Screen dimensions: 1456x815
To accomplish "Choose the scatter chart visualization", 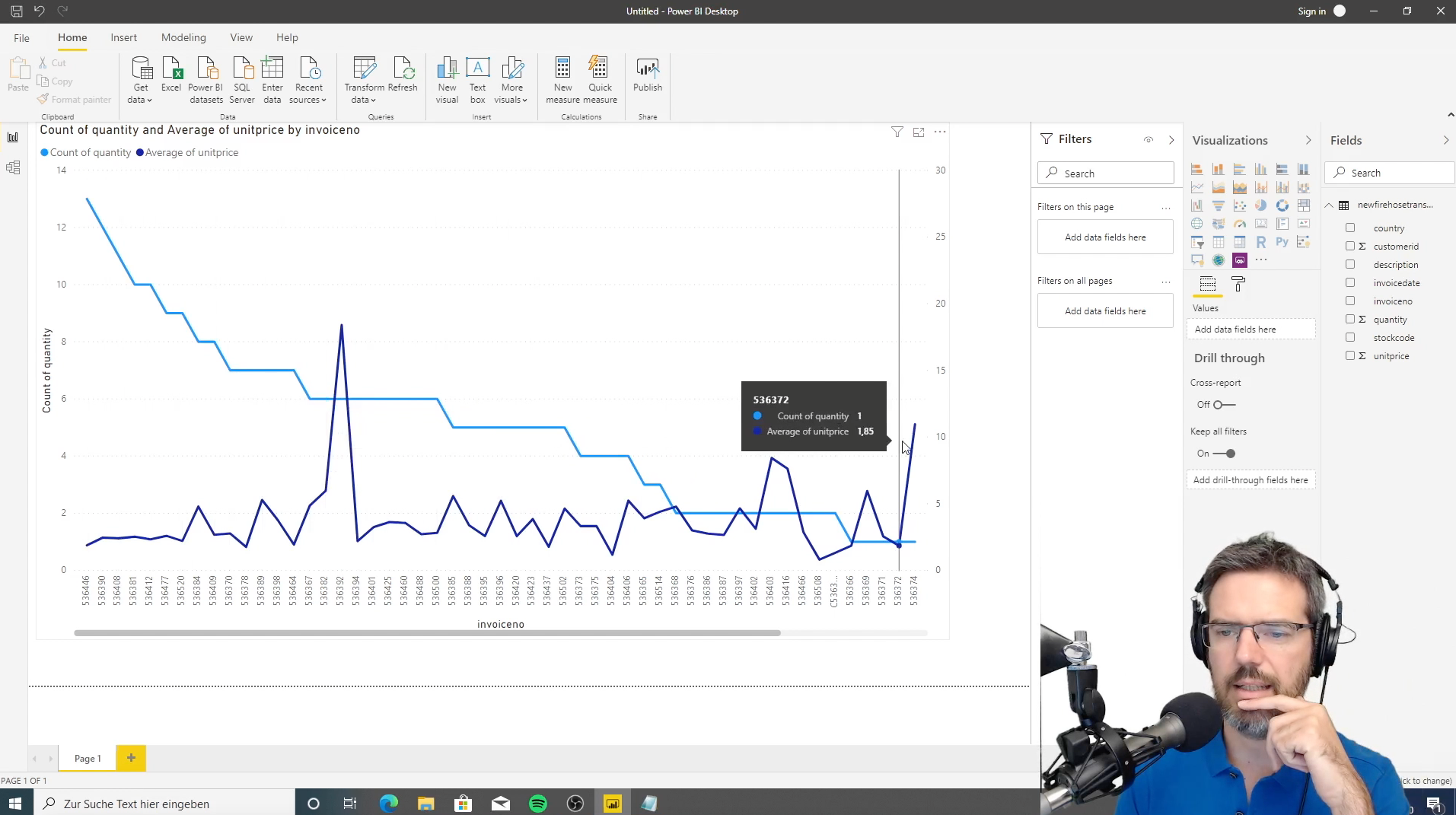I will point(1240,205).
